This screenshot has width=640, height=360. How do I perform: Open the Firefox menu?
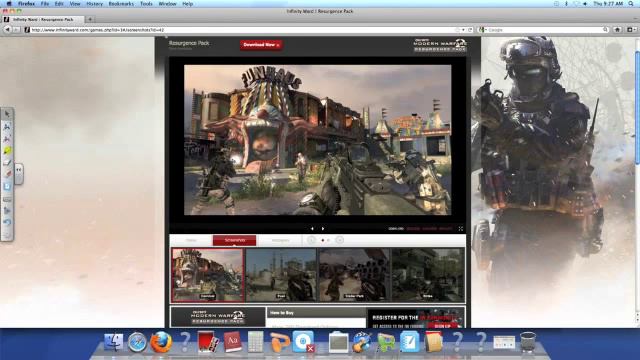coord(26,4)
